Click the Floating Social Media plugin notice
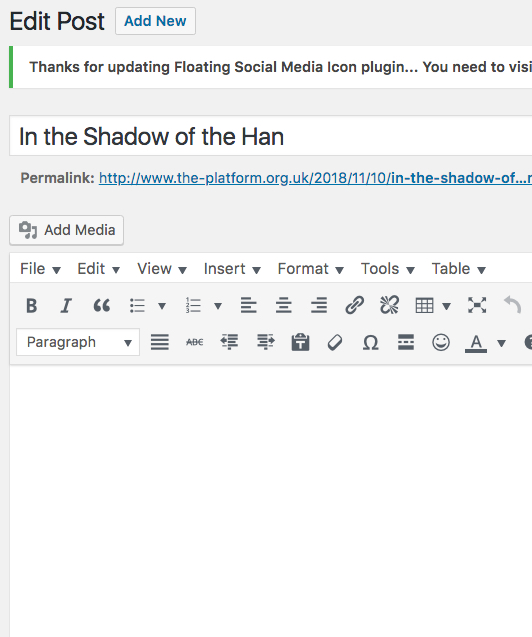Viewport: 532px width, 637px height. 271,67
